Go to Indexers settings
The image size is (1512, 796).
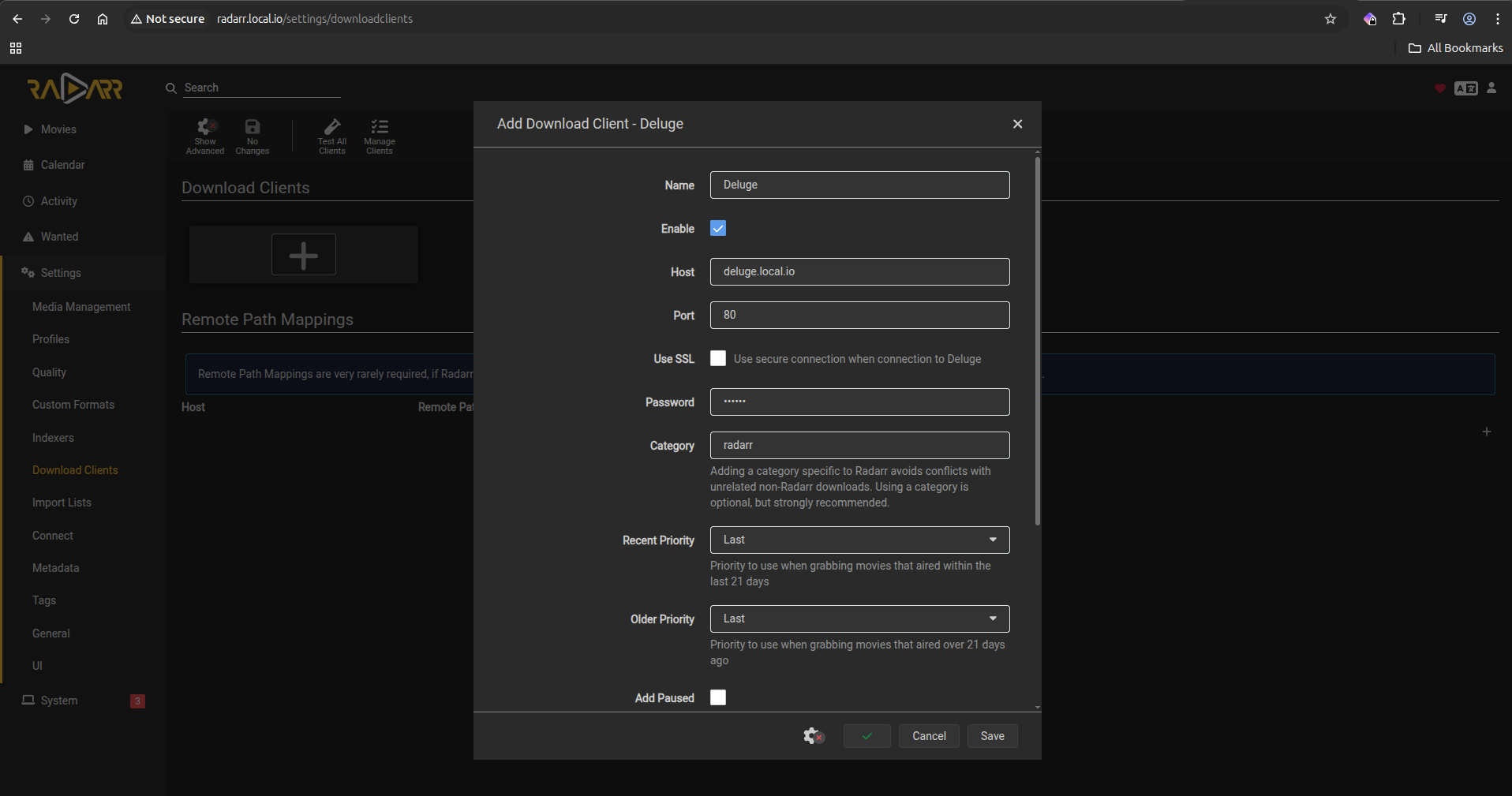tap(53, 438)
